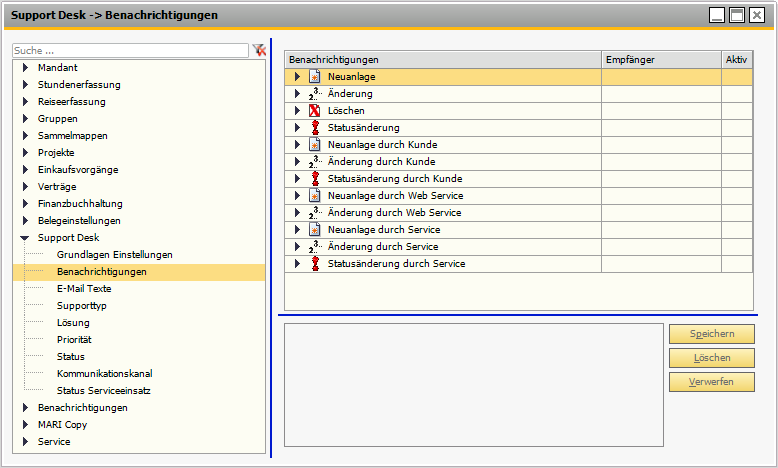Screen dimensions: 778x468
Task: Maximize the Support Desk window
Action: pyautogui.click(x=737, y=15)
